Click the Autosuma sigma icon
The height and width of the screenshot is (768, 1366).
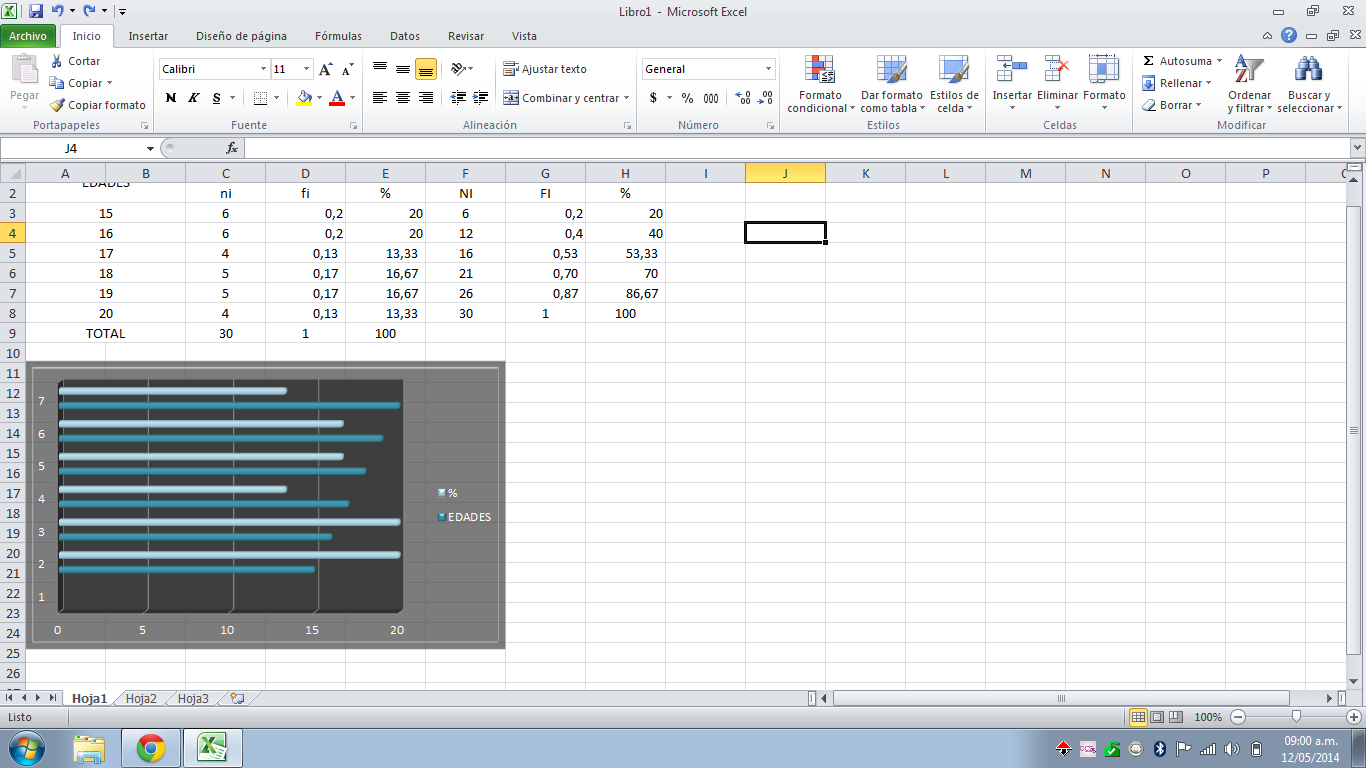pos(1148,61)
